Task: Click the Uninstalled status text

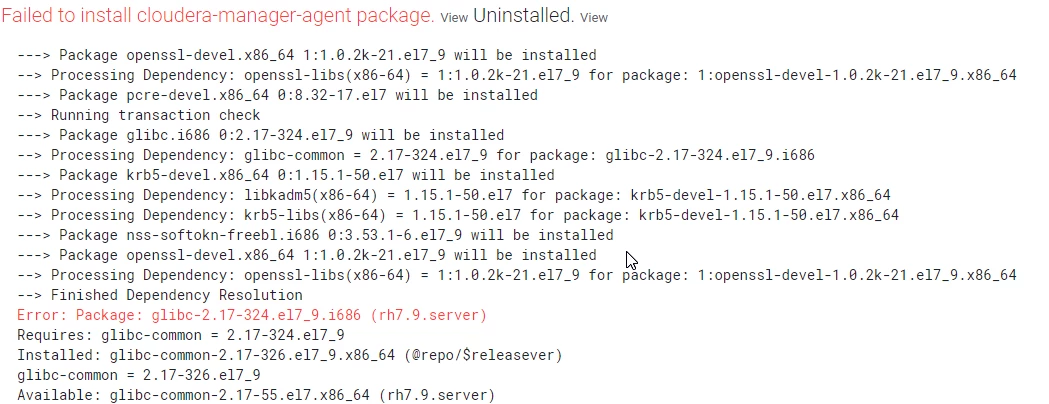Action: (x=524, y=17)
